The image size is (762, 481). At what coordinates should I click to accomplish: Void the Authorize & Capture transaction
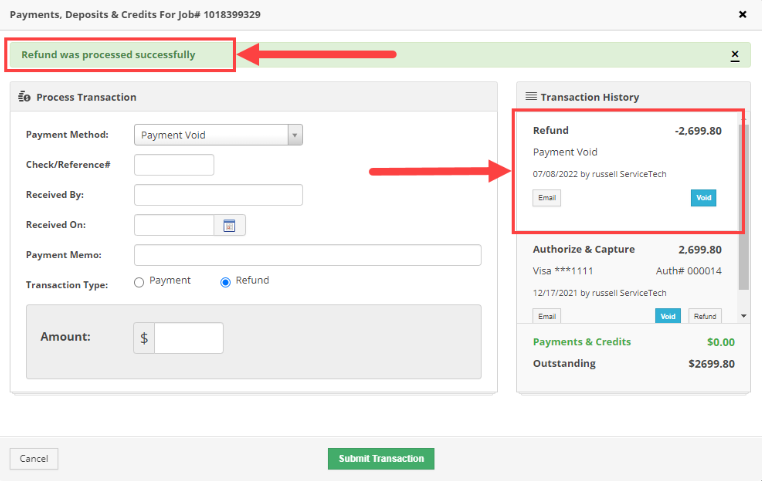pyautogui.click(x=668, y=316)
